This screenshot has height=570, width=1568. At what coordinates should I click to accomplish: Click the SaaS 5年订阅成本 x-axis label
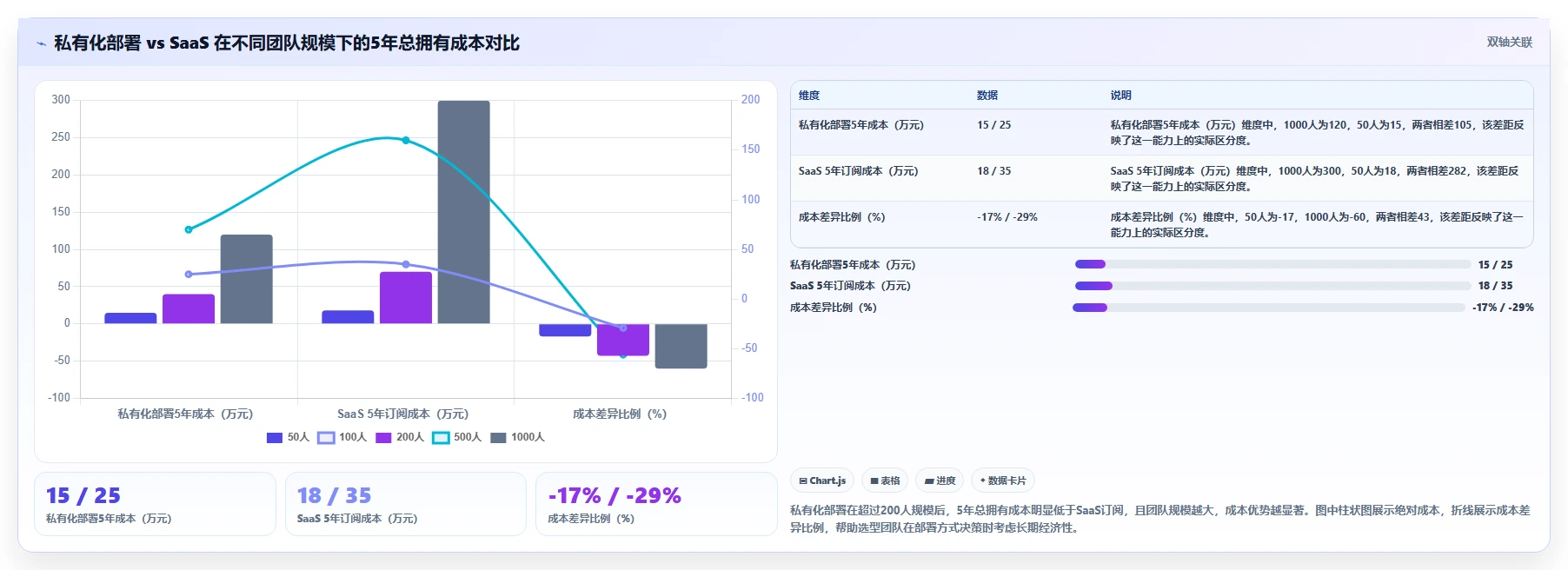(x=402, y=414)
